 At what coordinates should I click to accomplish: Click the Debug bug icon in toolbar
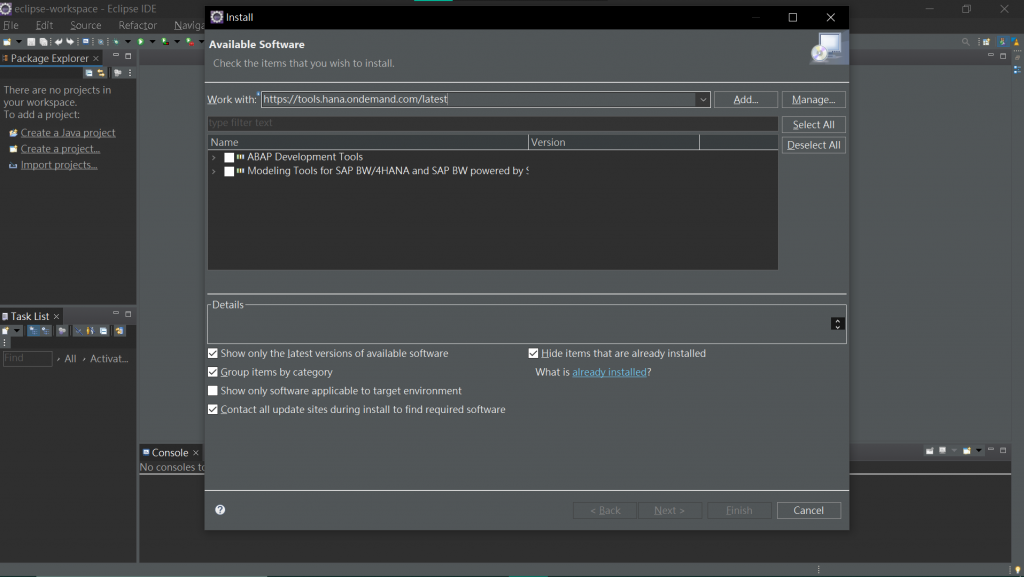tap(116, 42)
